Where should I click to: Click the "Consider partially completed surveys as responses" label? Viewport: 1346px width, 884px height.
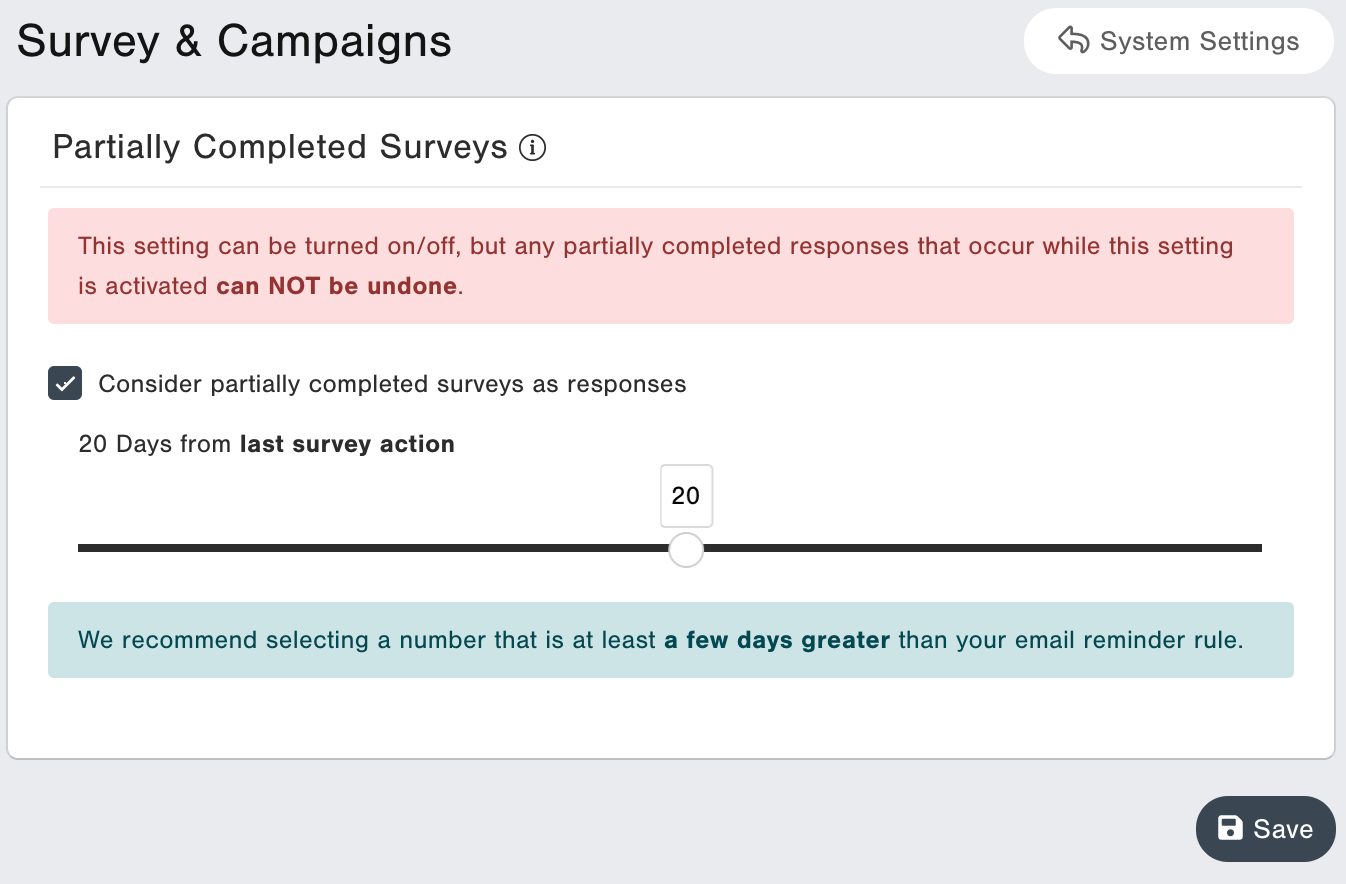[392, 385]
